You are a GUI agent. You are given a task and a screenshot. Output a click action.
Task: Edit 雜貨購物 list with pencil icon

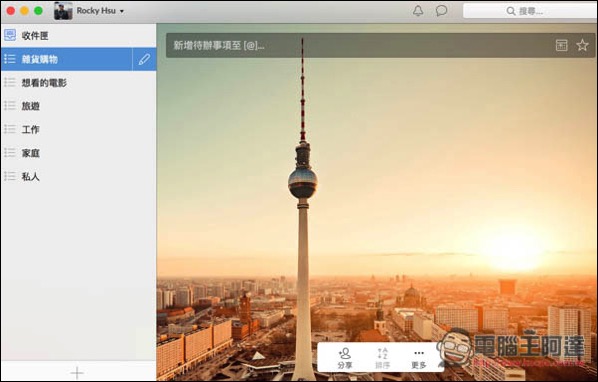click(144, 59)
